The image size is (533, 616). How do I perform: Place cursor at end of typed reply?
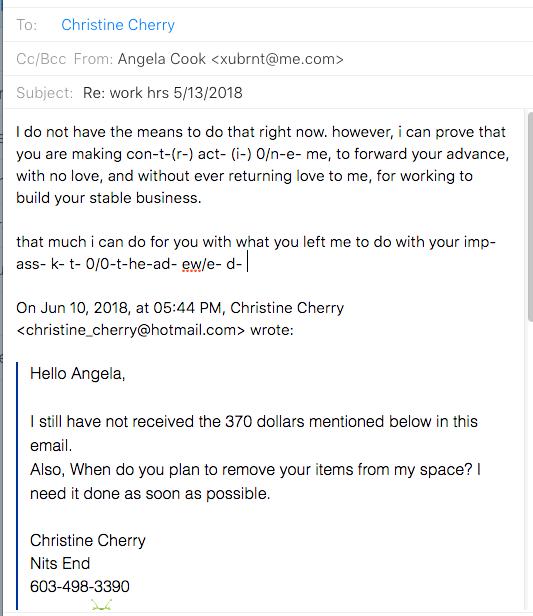[247, 264]
